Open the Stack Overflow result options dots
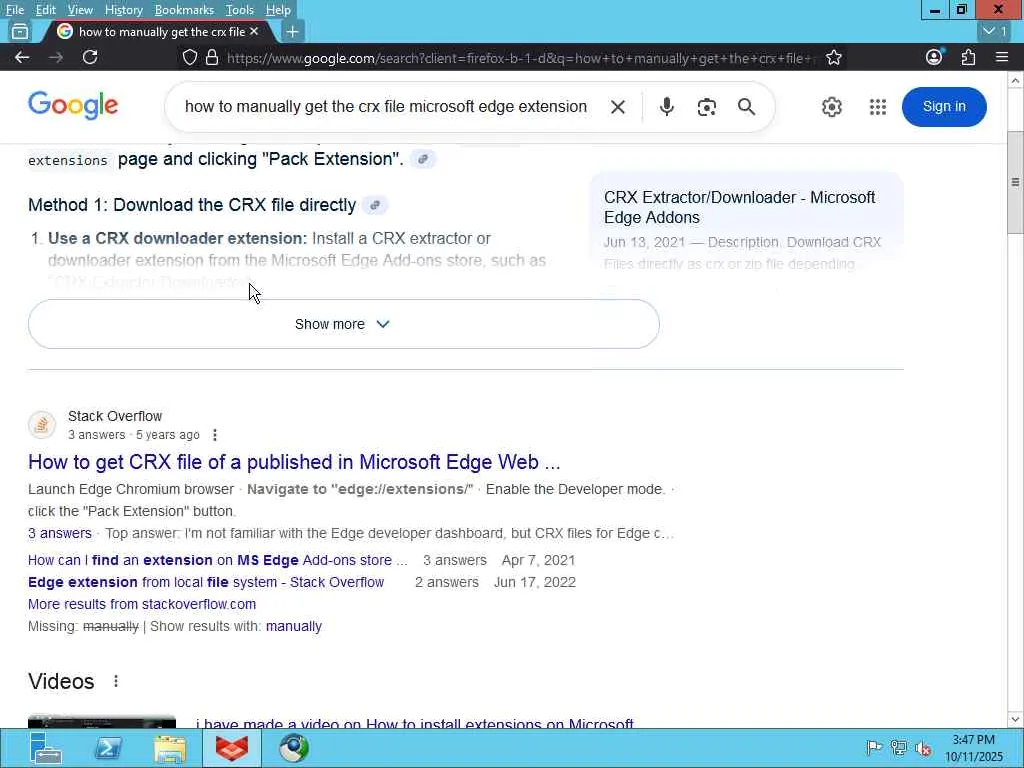 (x=215, y=435)
